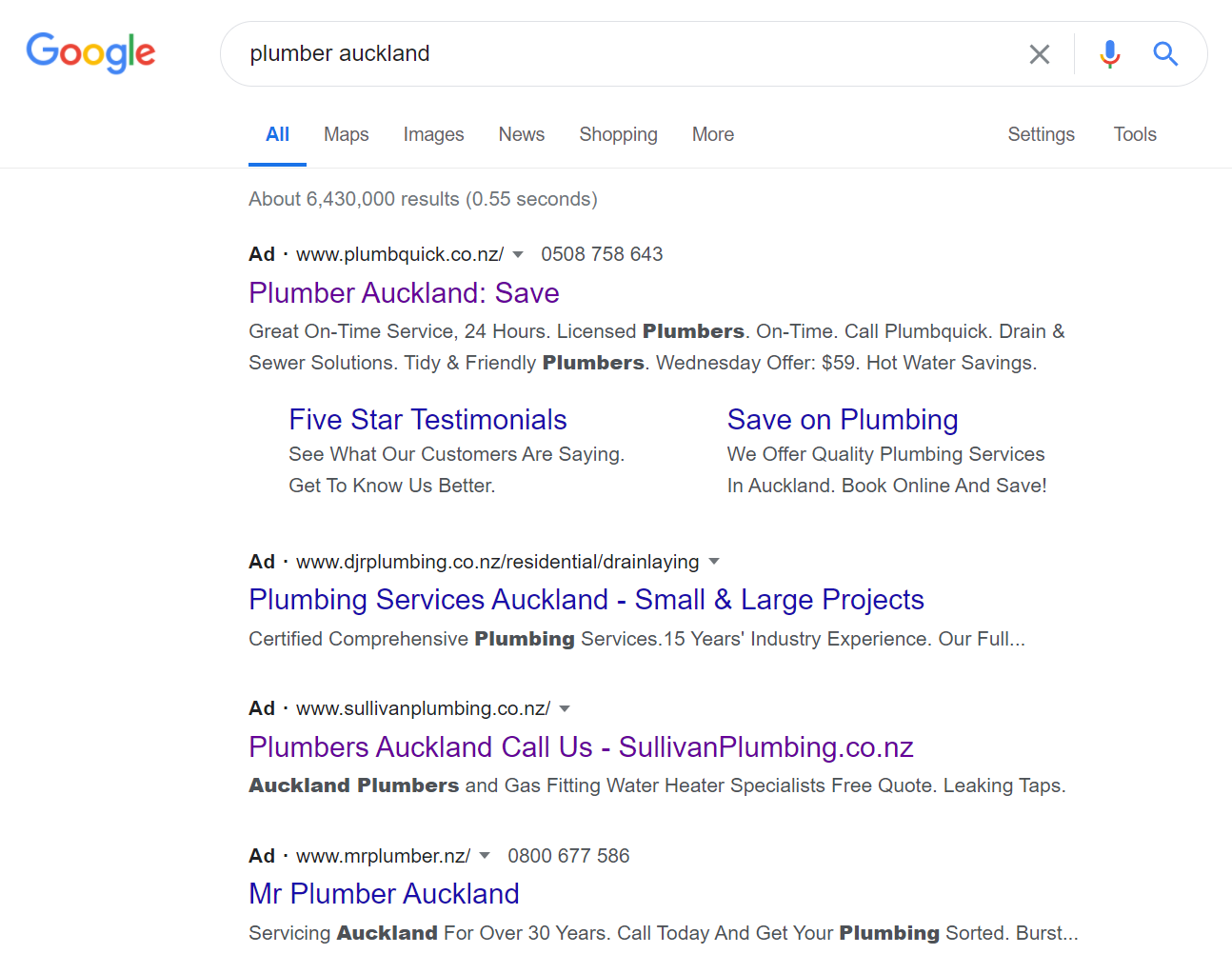1232x974 pixels.
Task: Open dropdown arrow beside mrplumber.nz URL
Action: pos(485,856)
